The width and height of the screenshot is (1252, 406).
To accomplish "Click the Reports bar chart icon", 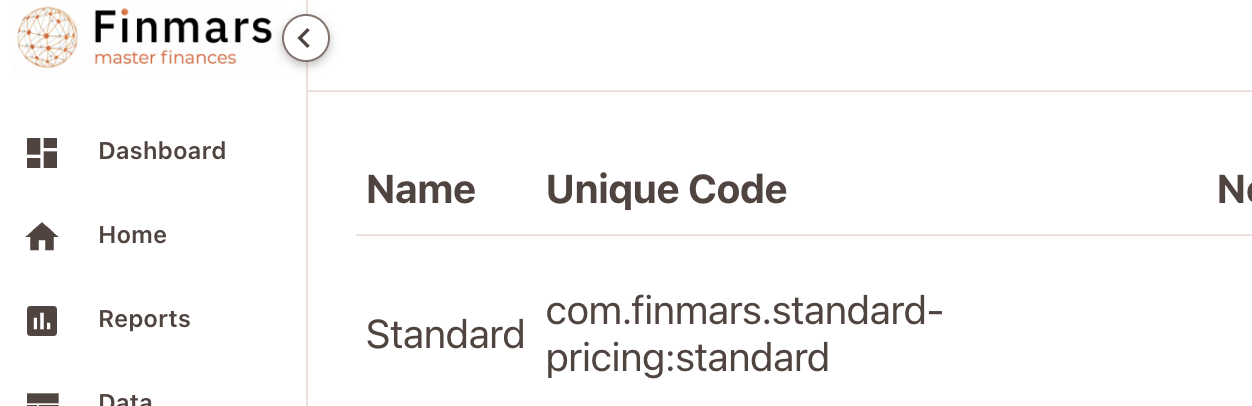I will (x=42, y=321).
